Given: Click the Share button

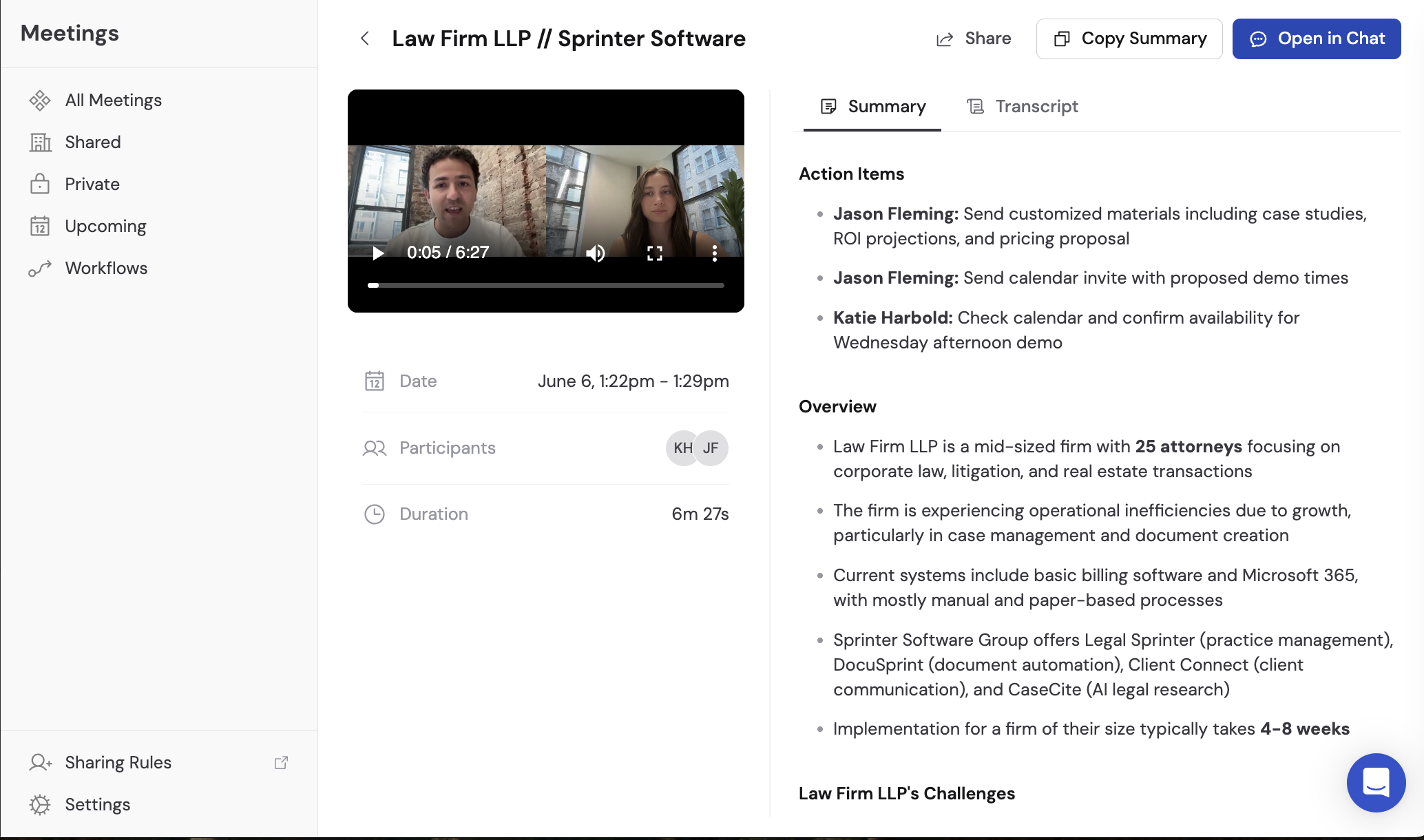Looking at the screenshot, I should point(974,39).
